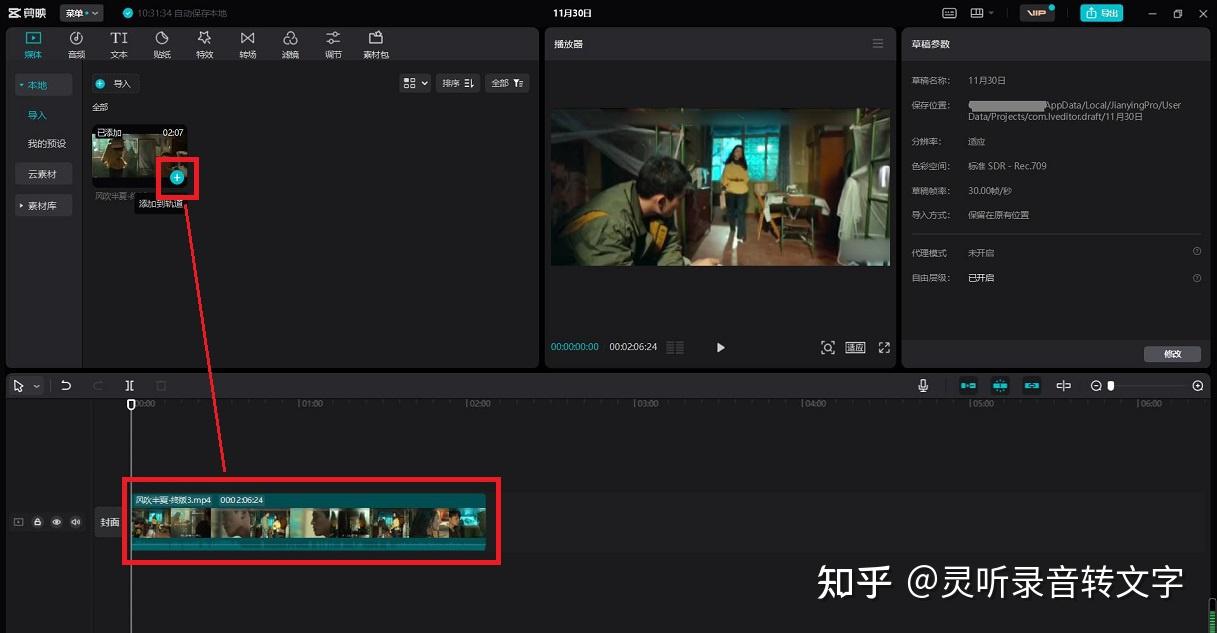Open the 滤镜 (Filters) panel icon
This screenshot has height=633, width=1217.
291,45
